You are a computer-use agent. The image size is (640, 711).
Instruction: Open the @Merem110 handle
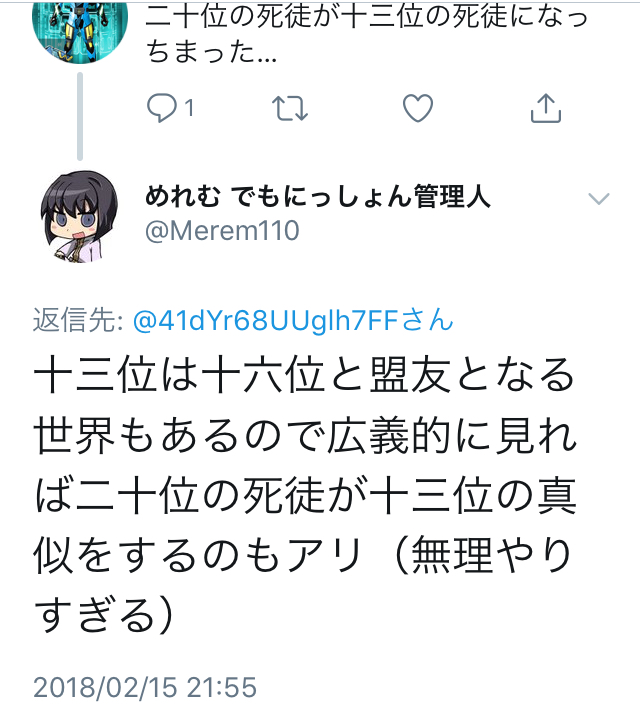coord(222,230)
